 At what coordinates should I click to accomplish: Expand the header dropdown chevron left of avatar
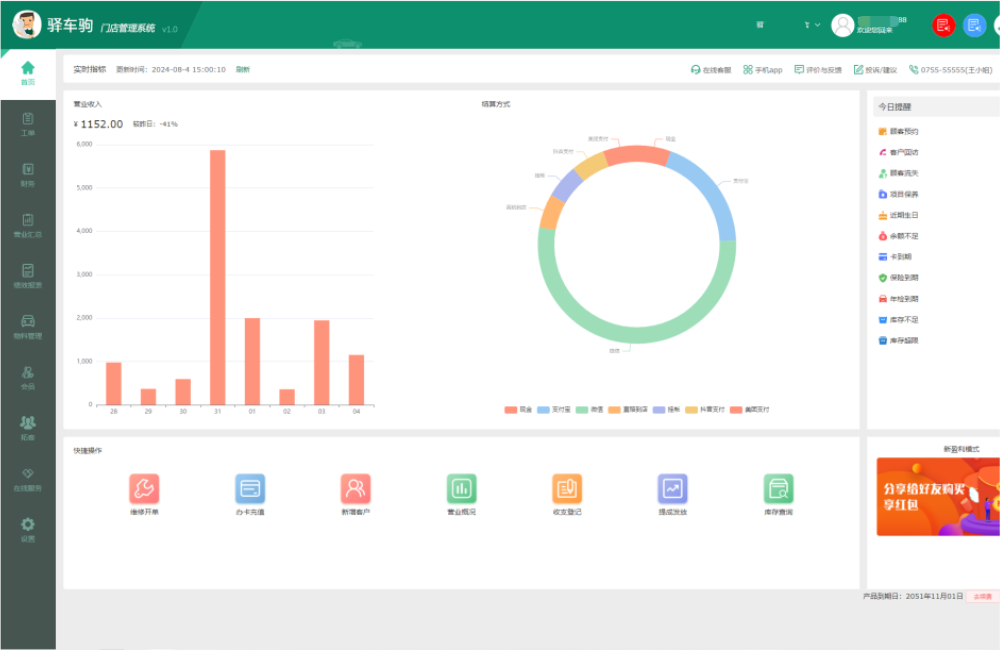tap(818, 25)
